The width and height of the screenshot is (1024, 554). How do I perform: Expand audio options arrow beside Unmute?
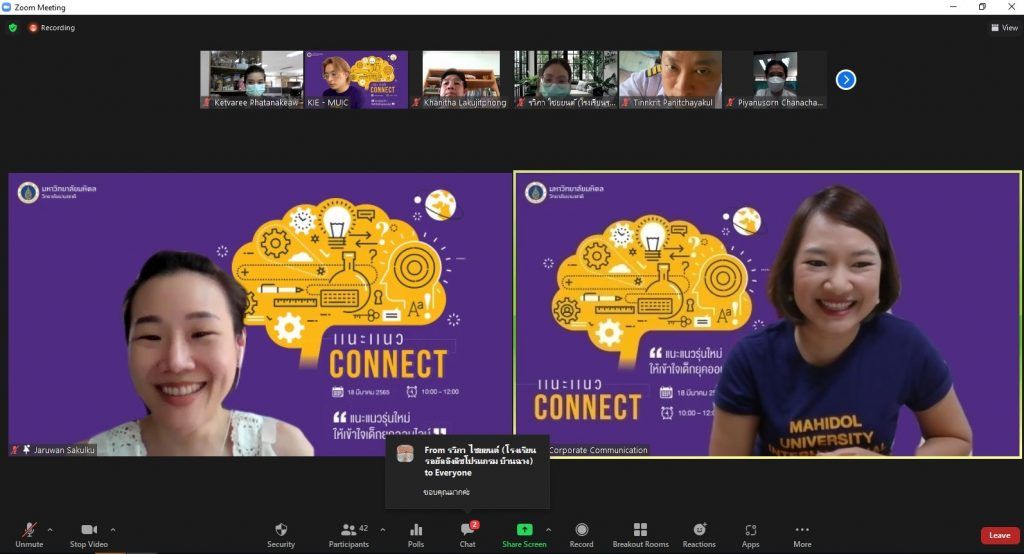click(x=50, y=529)
